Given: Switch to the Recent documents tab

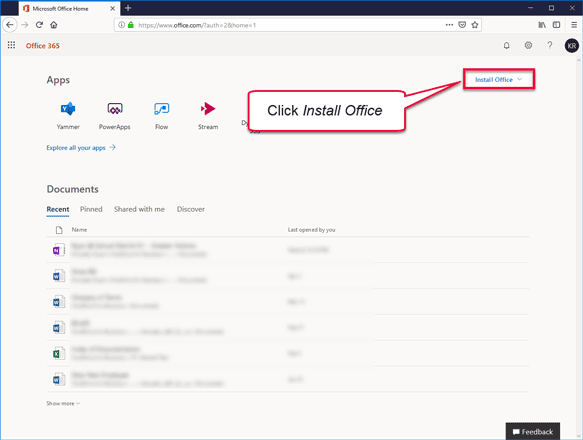Looking at the screenshot, I should [x=58, y=209].
